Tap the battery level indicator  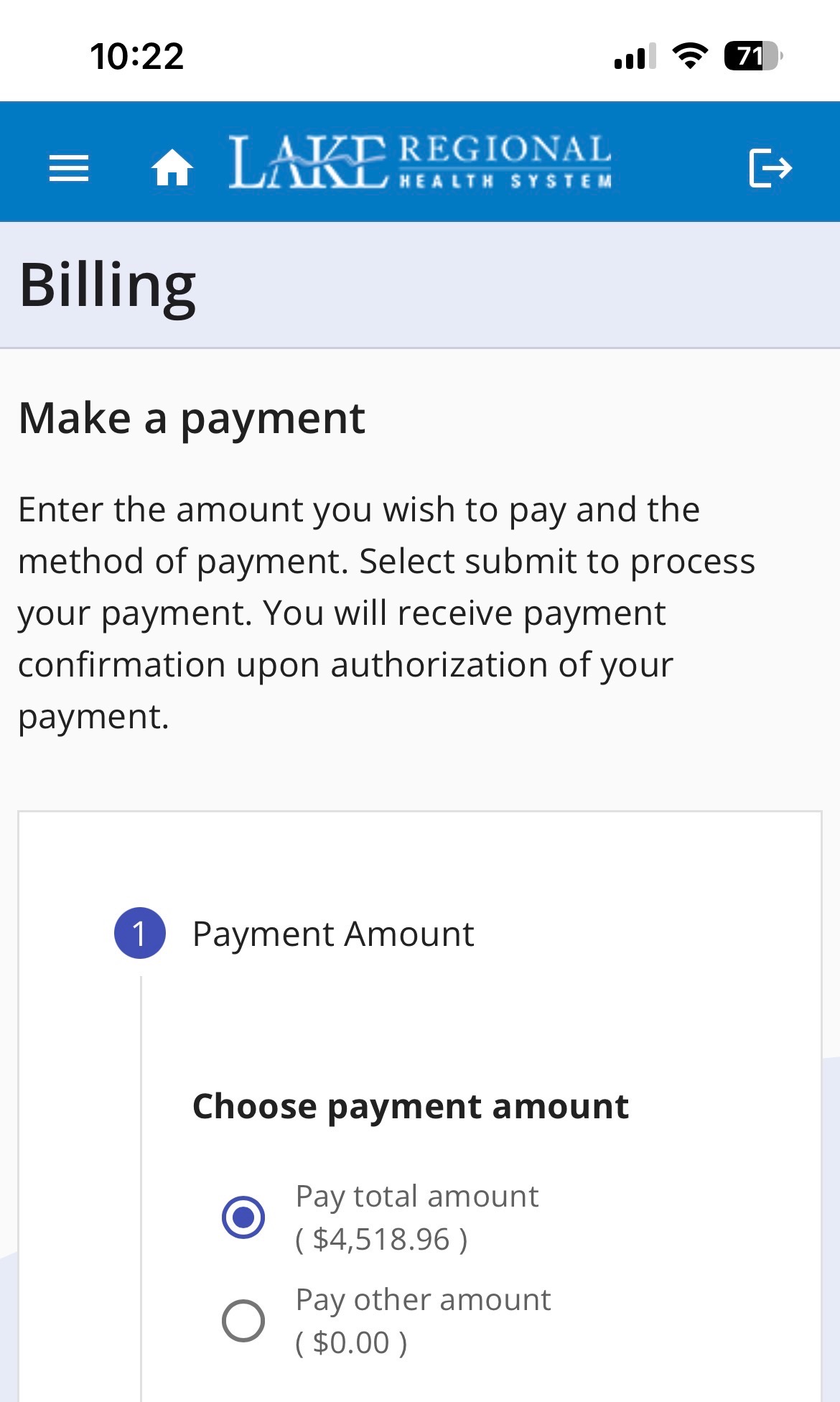tap(752, 56)
